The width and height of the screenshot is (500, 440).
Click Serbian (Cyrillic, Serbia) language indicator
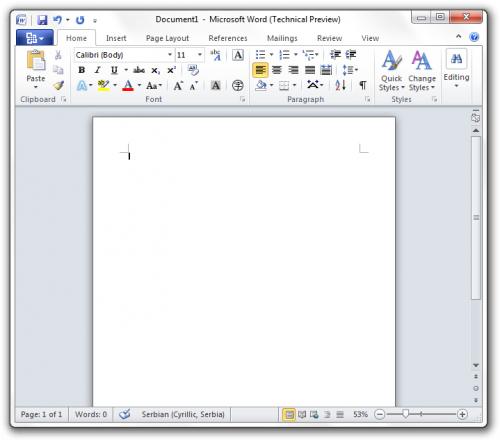pos(183,414)
